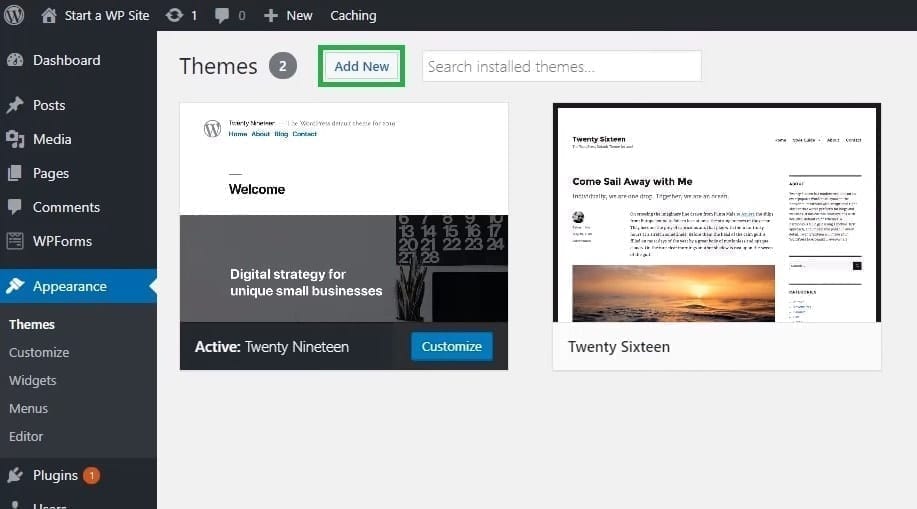This screenshot has height=509, width=917.
Task: Open the updates icon showing 1
Action: tap(174, 15)
